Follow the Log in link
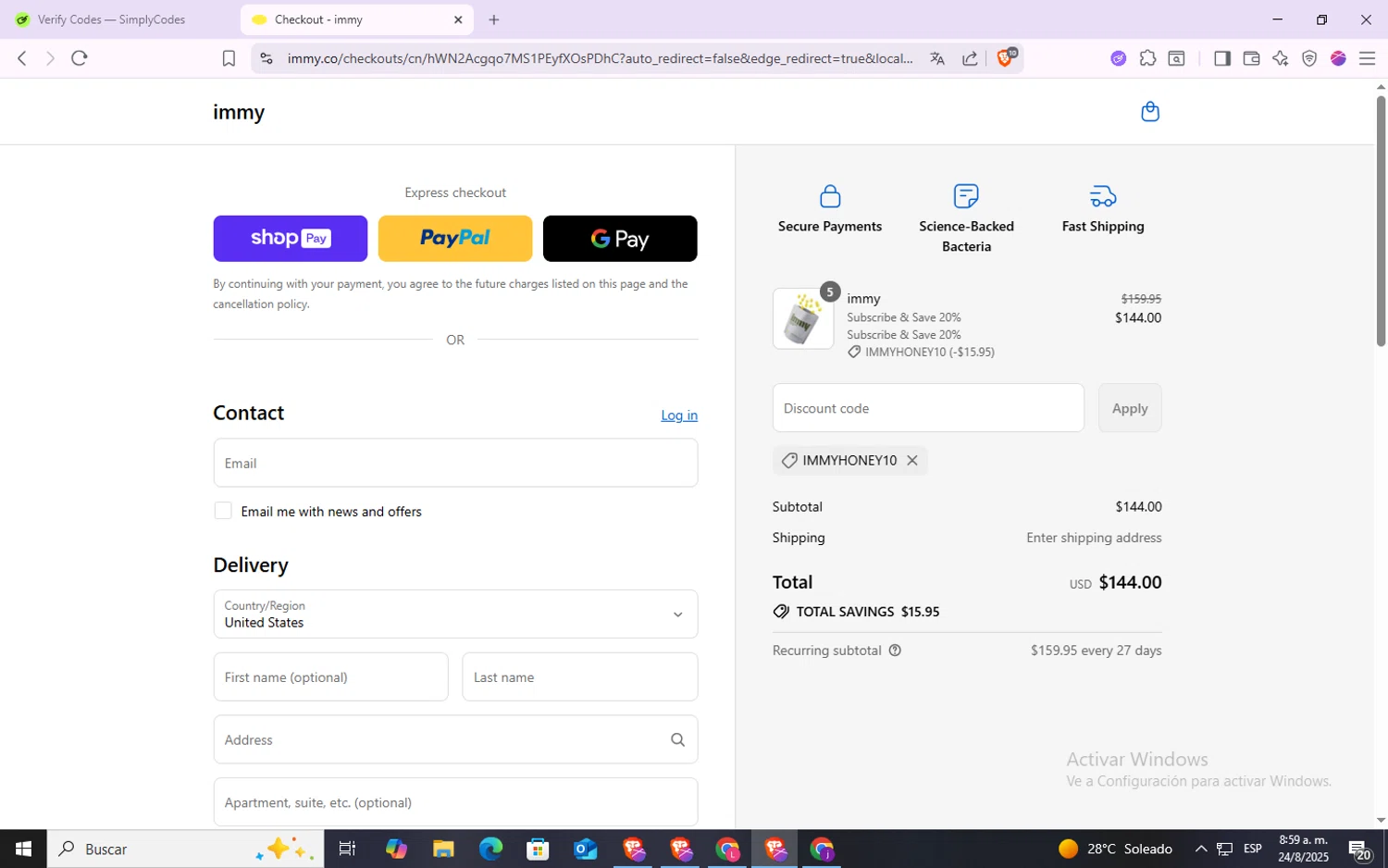1388x868 pixels. [679, 415]
